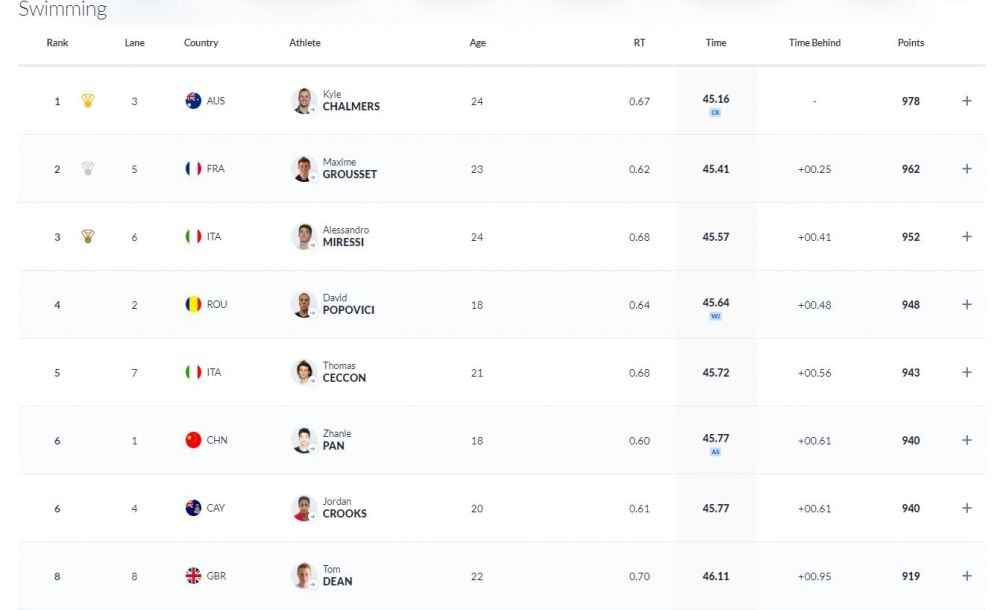This screenshot has width=1000, height=610.
Task: Click the British flag icon next to GBR
Action: click(193, 576)
